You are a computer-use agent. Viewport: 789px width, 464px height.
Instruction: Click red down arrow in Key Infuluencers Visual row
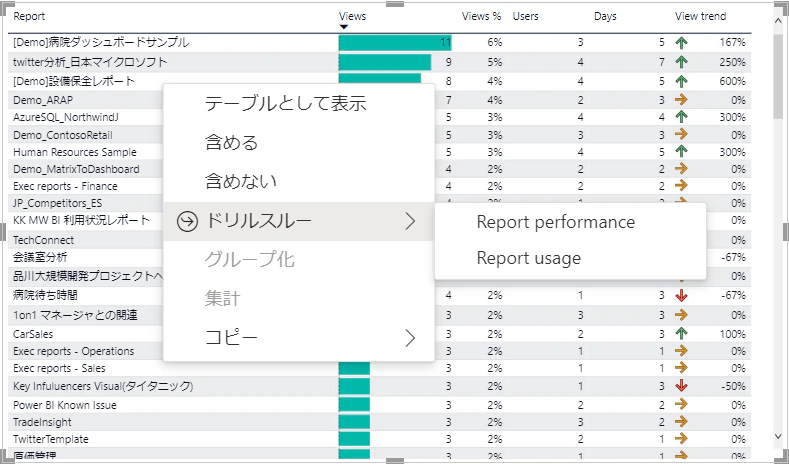681,386
